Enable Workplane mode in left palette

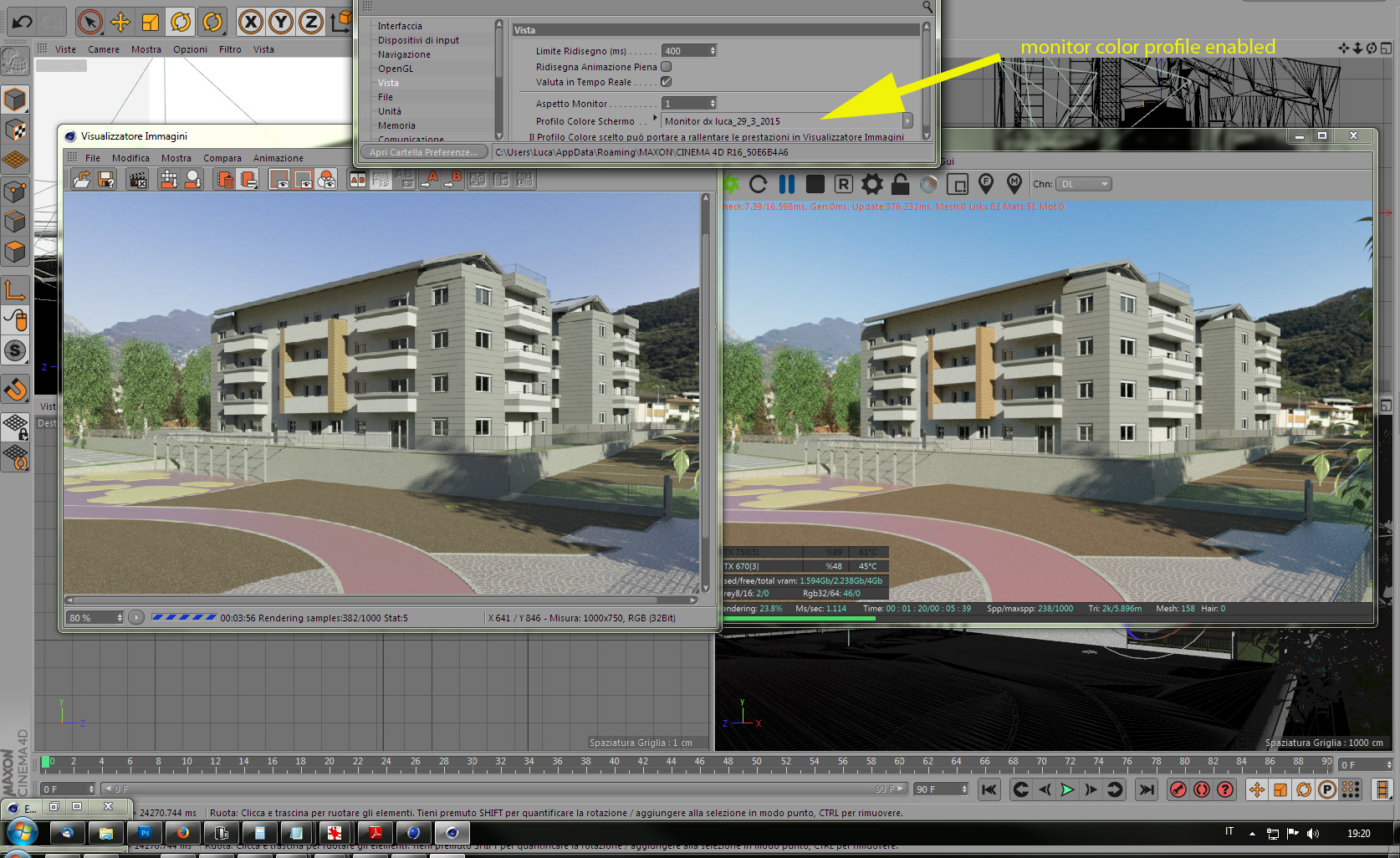[15, 160]
